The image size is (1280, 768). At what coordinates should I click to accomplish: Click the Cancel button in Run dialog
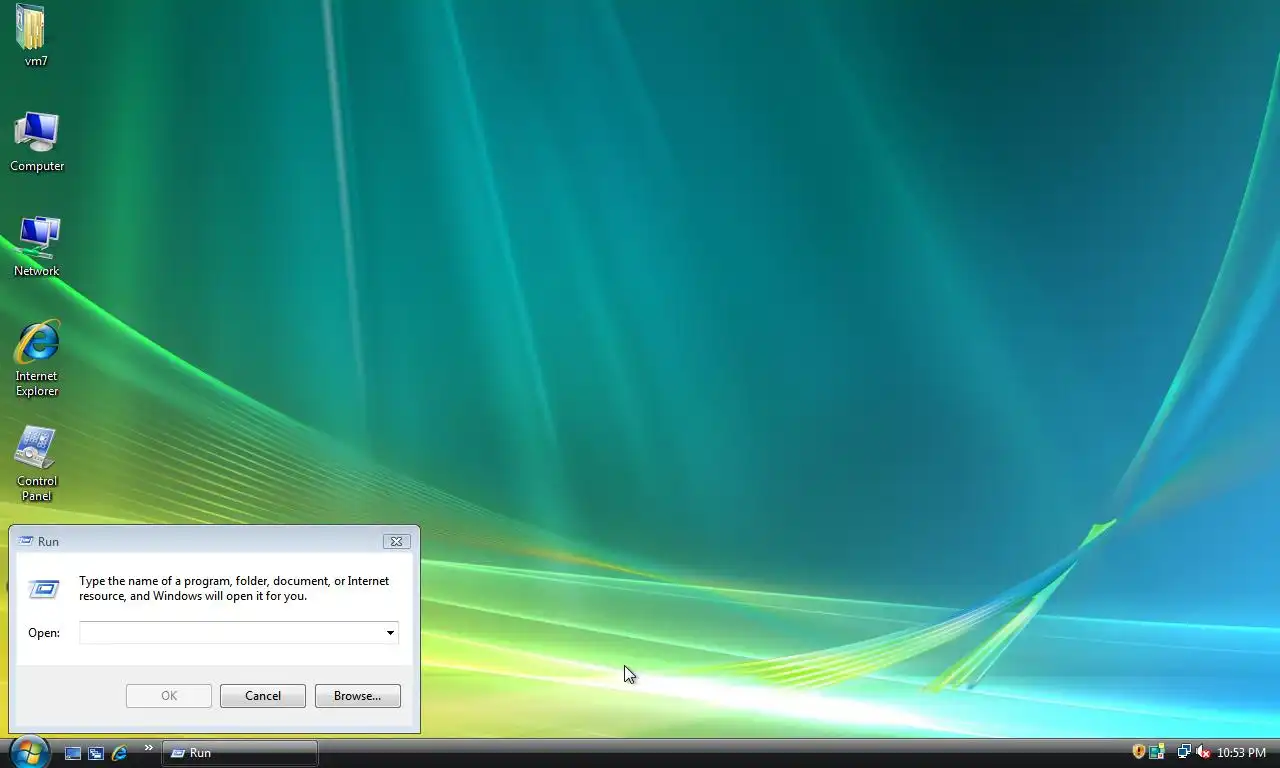pos(263,696)
